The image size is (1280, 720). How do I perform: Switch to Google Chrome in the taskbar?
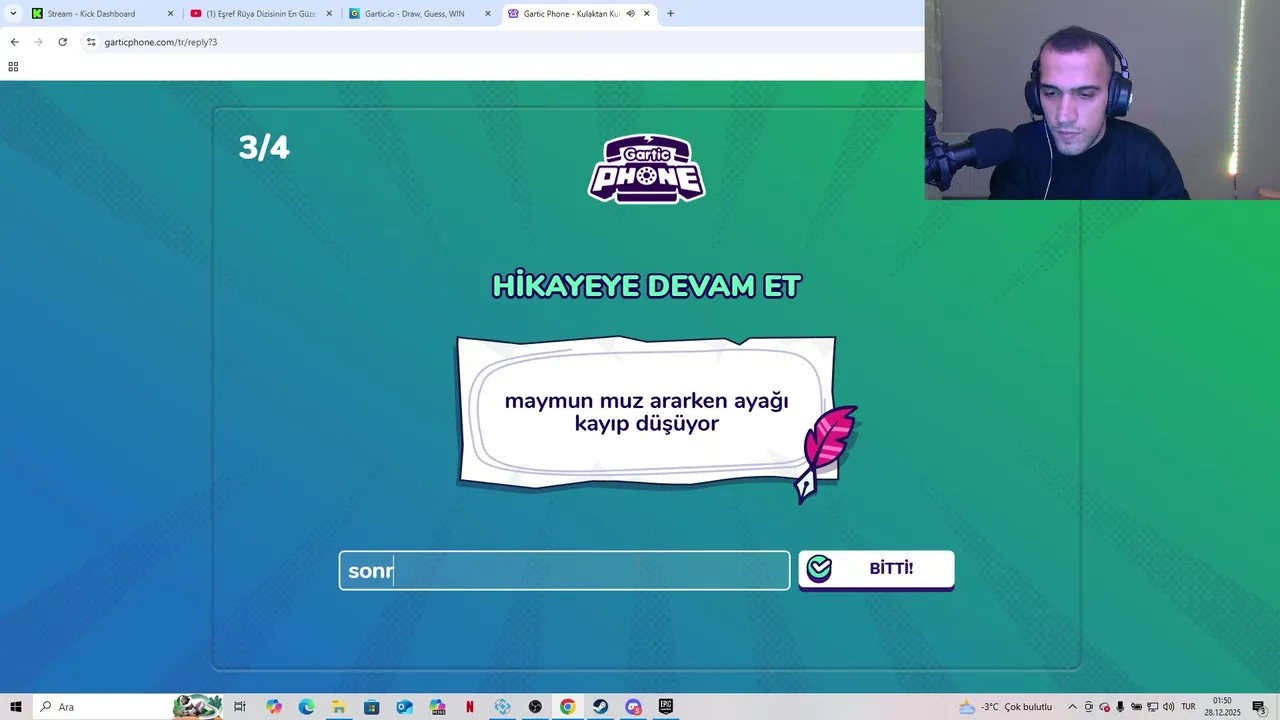coord(567,707)
